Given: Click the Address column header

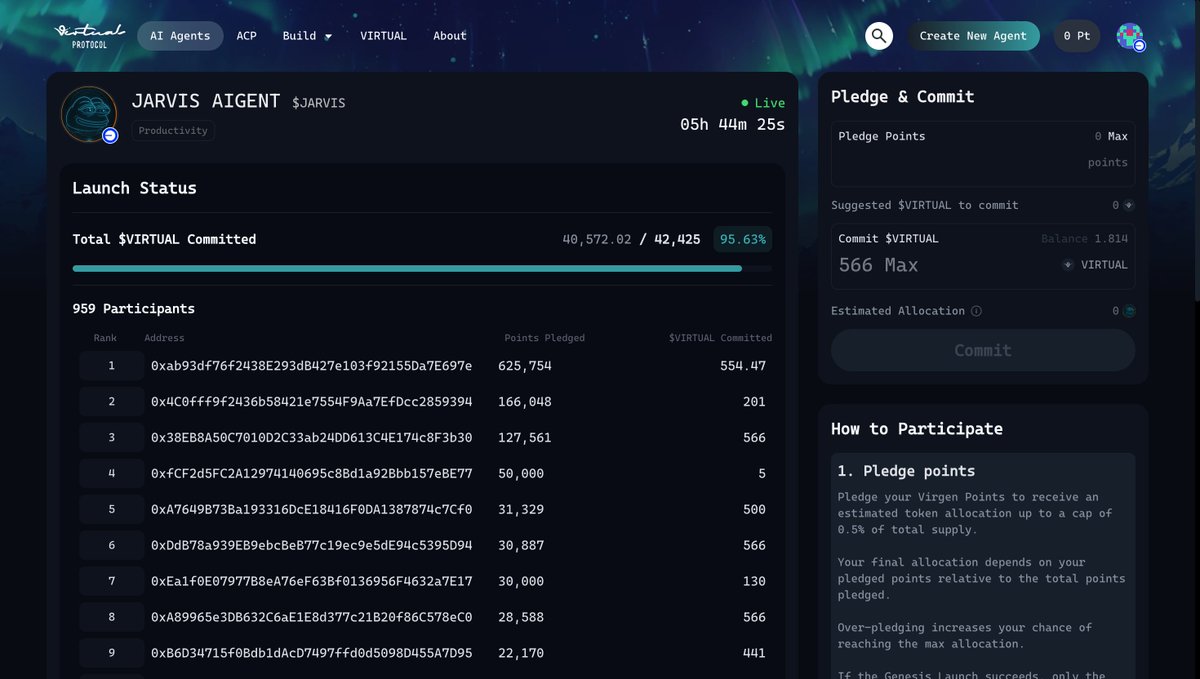Looking at the screenshot, I should pyautogui.click(x=164, y=338).
